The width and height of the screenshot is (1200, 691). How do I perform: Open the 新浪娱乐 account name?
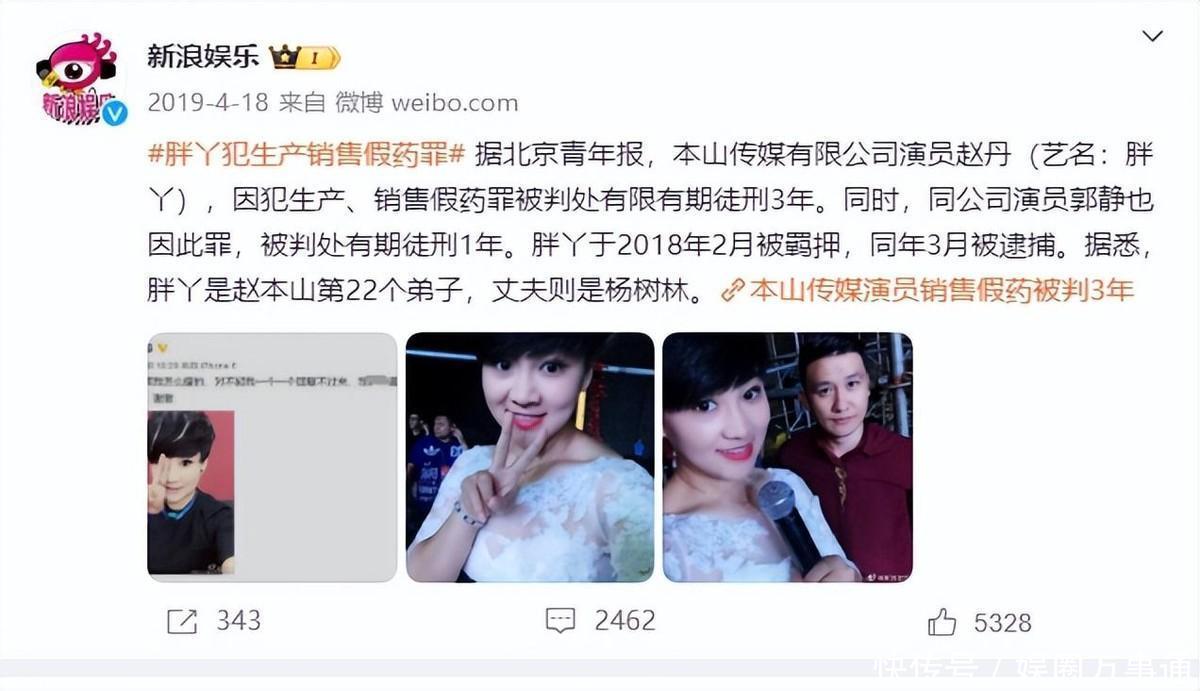[203, 57]
